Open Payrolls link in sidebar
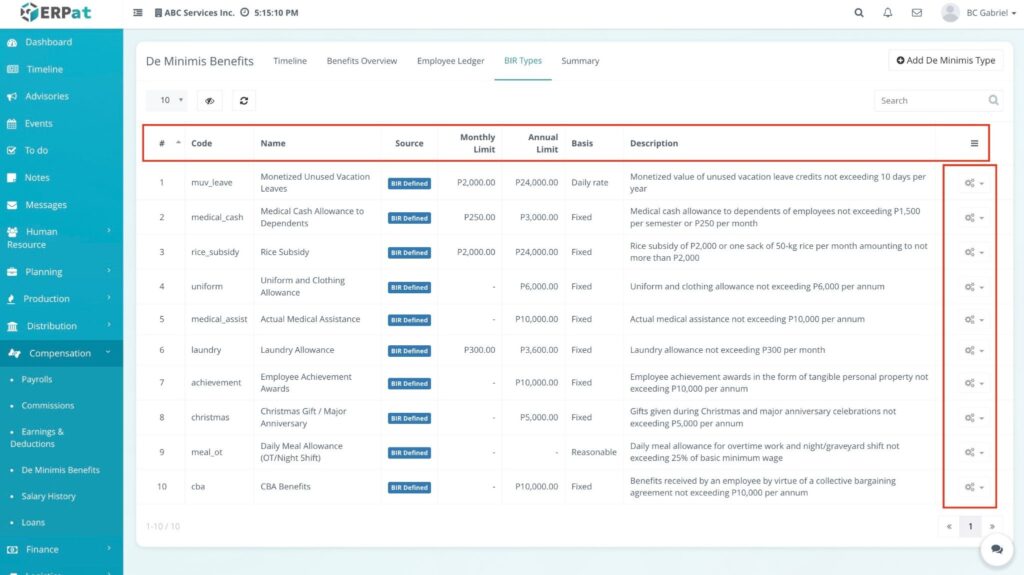The height and width of the screenshot is (575, 1024). [x=37, y=380]
